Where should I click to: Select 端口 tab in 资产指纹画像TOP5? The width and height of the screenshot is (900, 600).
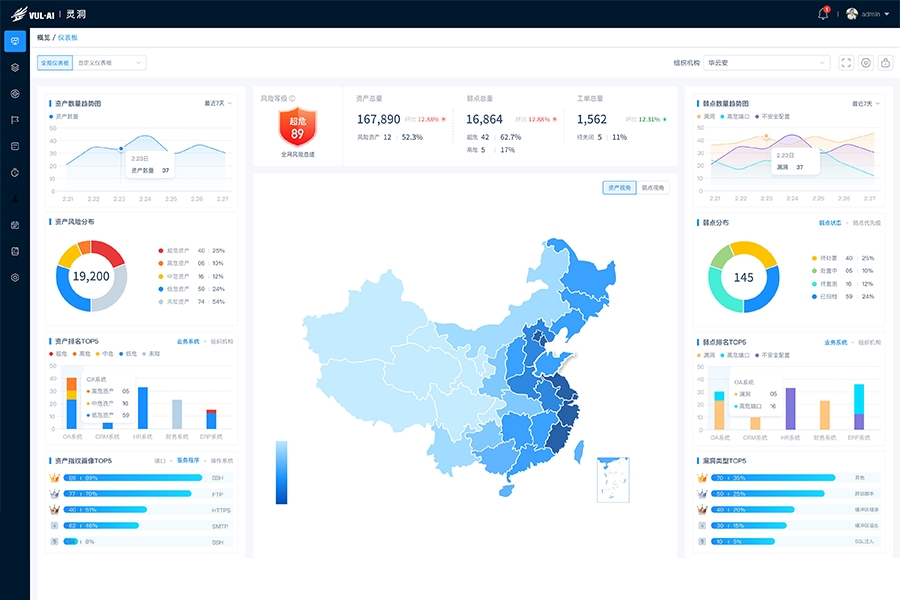[160, 460]
